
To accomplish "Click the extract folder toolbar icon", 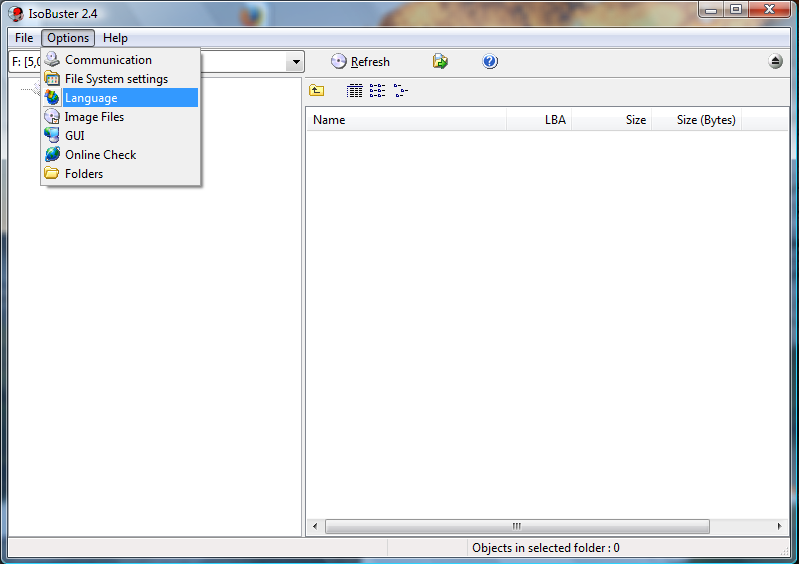I will click(440, 62).
